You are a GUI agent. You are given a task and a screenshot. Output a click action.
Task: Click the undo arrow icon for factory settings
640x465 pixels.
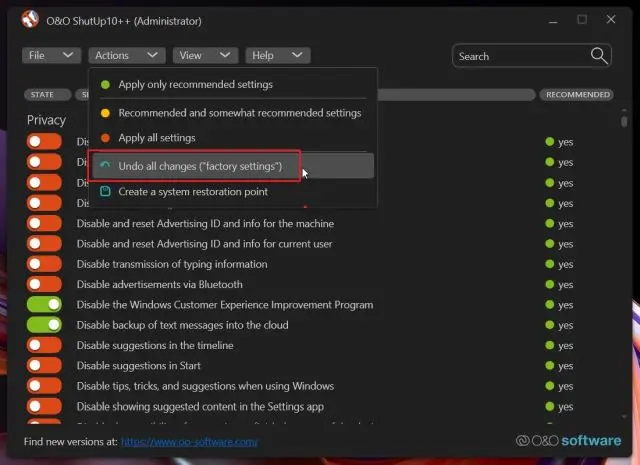[105, 165]
